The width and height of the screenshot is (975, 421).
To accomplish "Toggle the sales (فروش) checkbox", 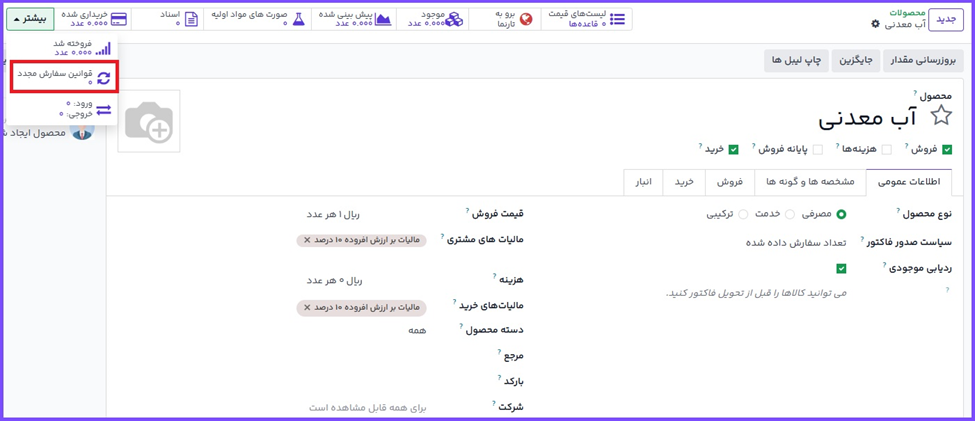I will coord(946,149).
